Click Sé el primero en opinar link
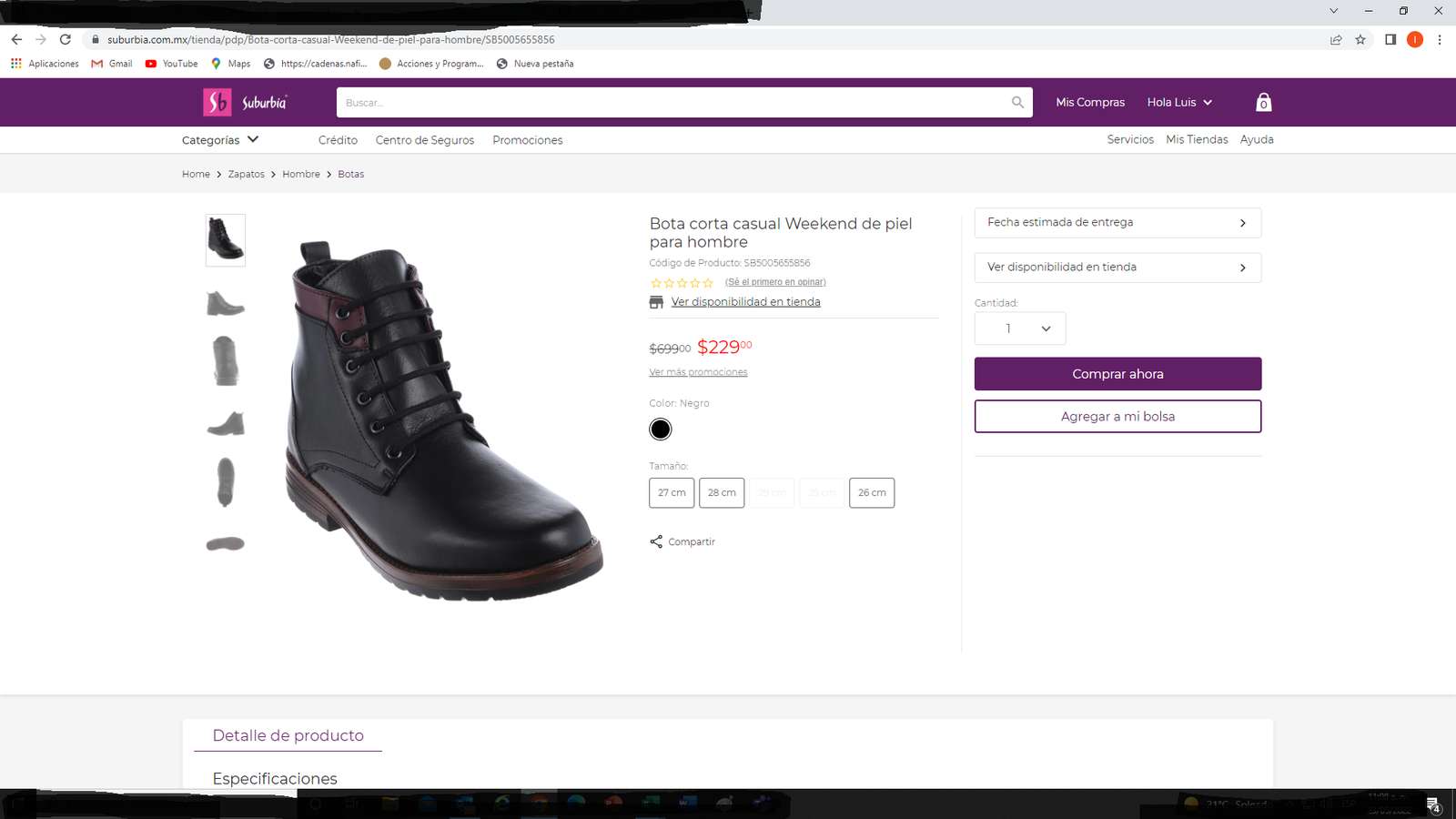This screenshot has width=1456, height=819. coord(775,282)
